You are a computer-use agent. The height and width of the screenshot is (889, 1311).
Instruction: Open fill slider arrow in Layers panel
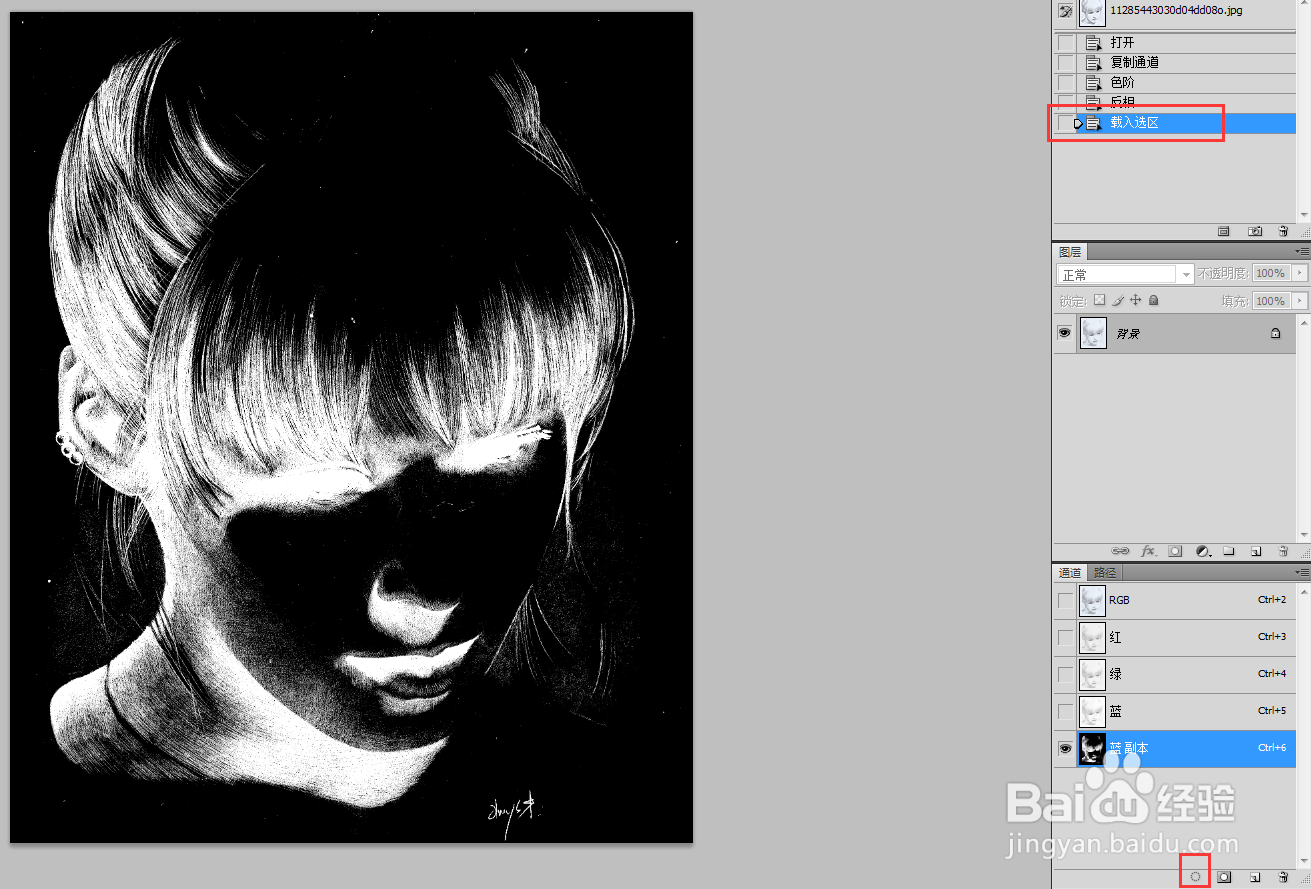1300,301
